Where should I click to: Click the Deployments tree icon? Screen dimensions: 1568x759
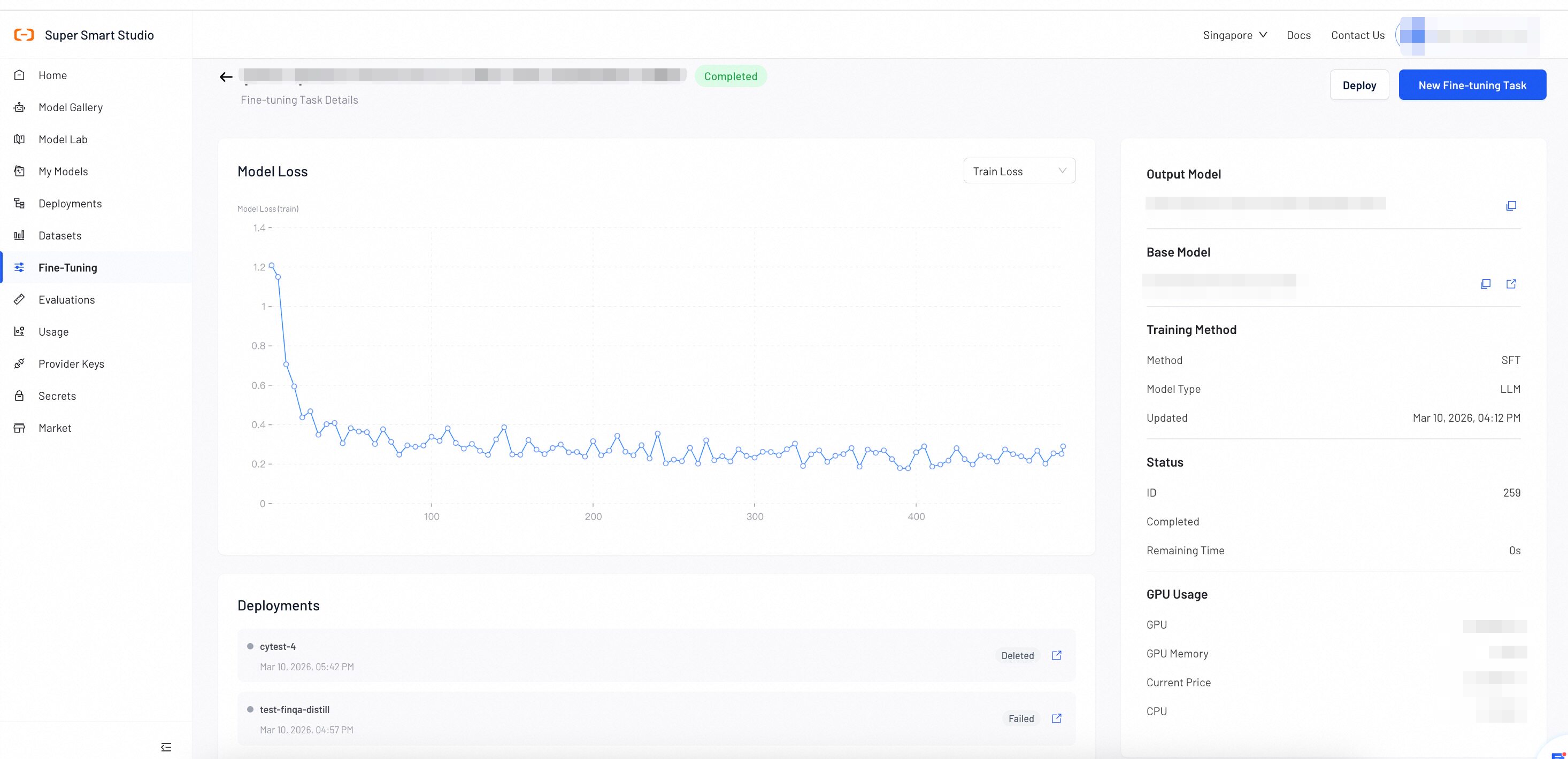(19, 203)
